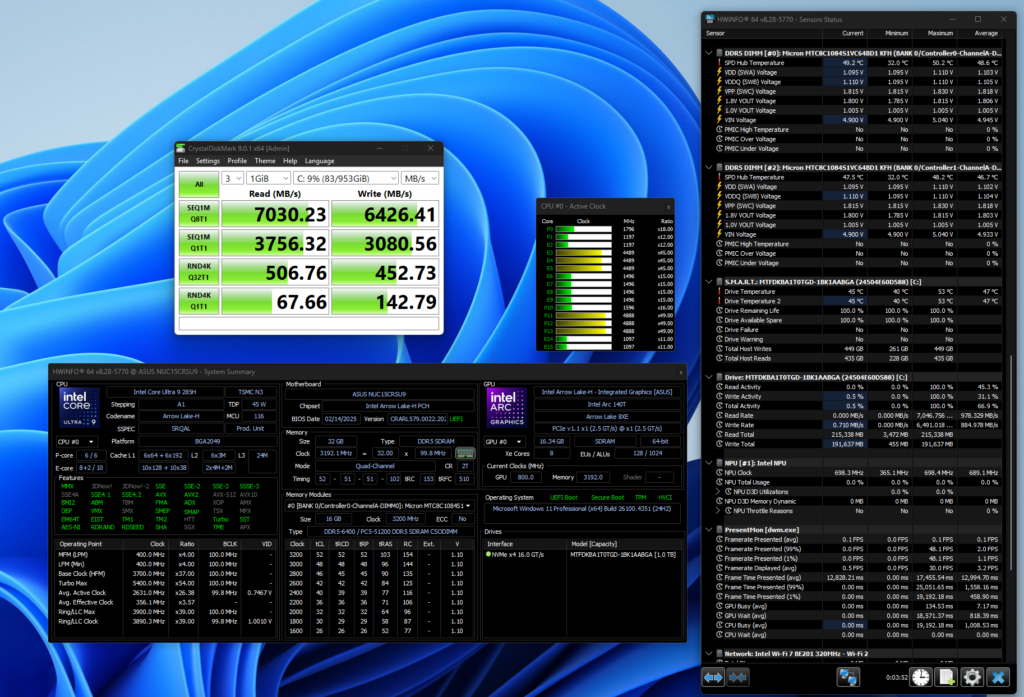The width and height of the screenshot is (1024, 697).
Task: Open the CPU #0 selector dropdown
Action: tap(76, 442)
